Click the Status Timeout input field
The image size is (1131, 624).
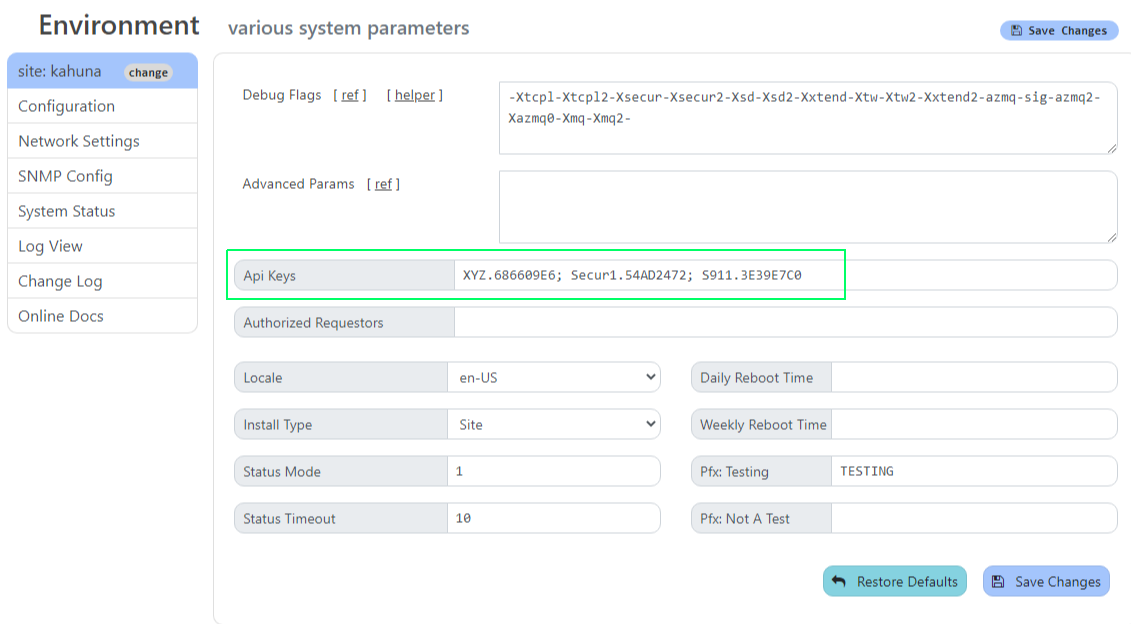click(553, 519)
